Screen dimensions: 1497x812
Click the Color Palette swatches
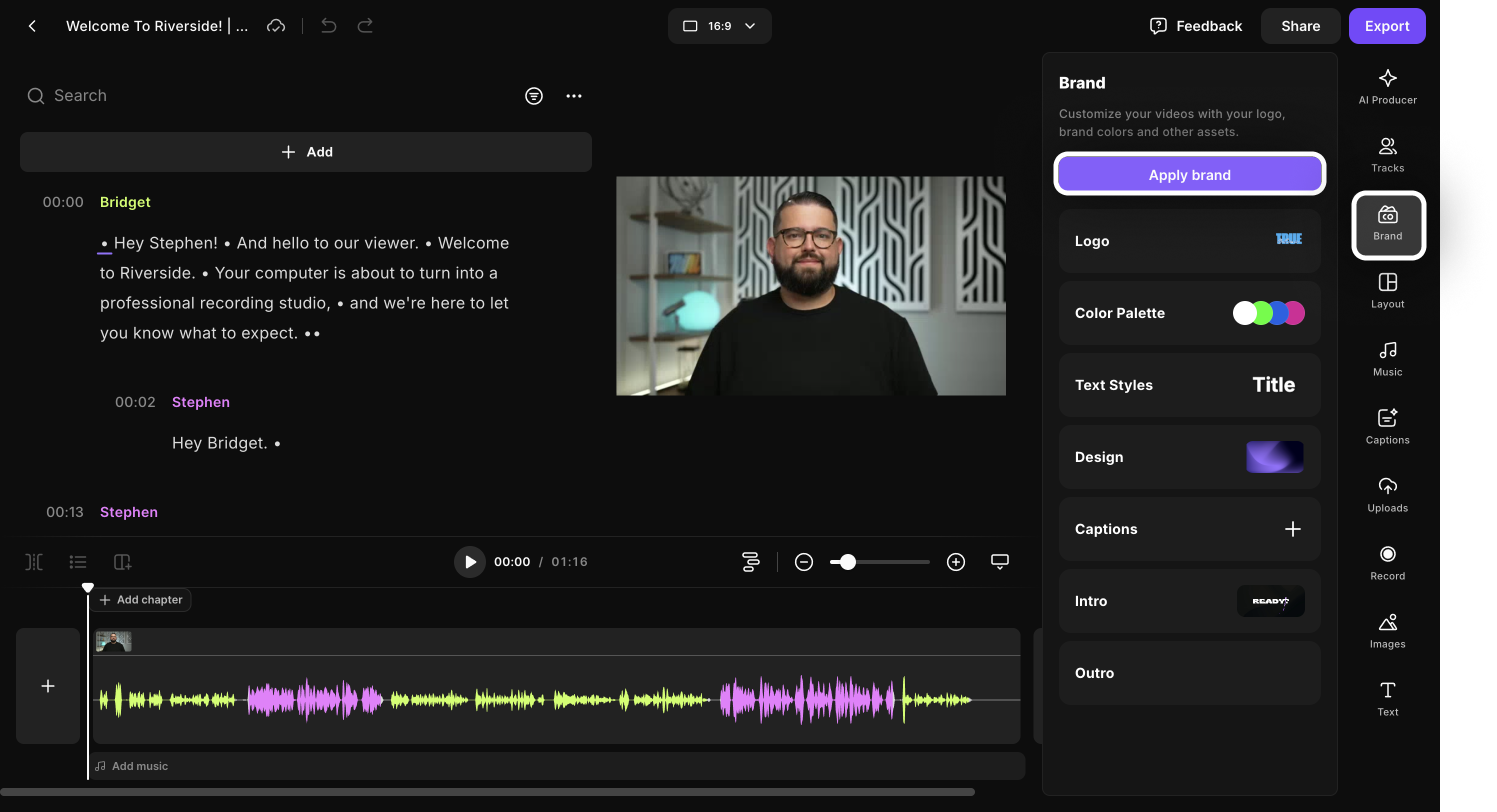click(1268, 313)
